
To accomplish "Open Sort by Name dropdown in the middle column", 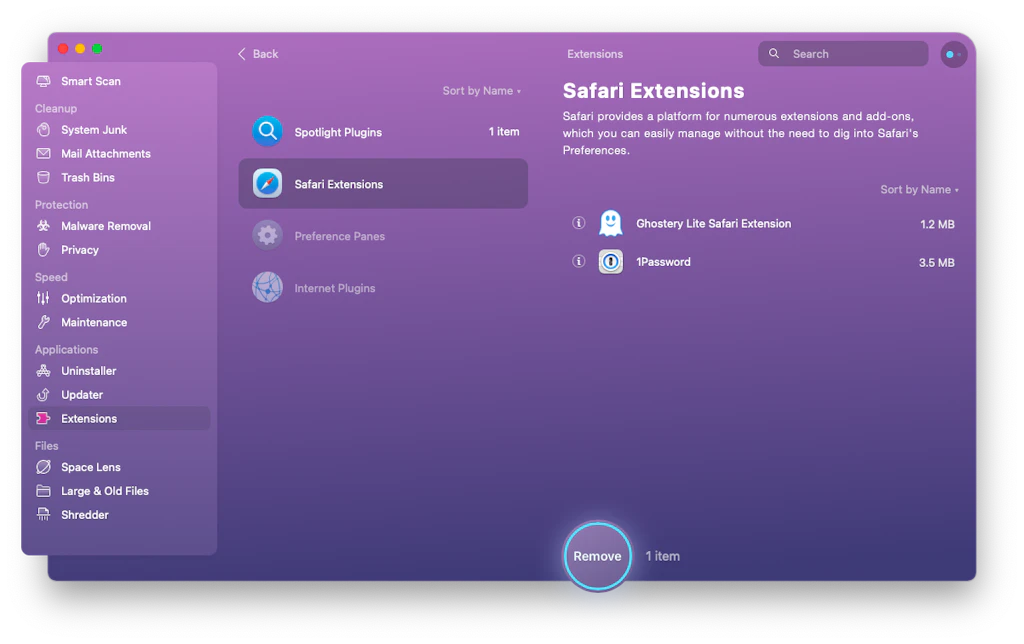I will (x=482, y=90).
